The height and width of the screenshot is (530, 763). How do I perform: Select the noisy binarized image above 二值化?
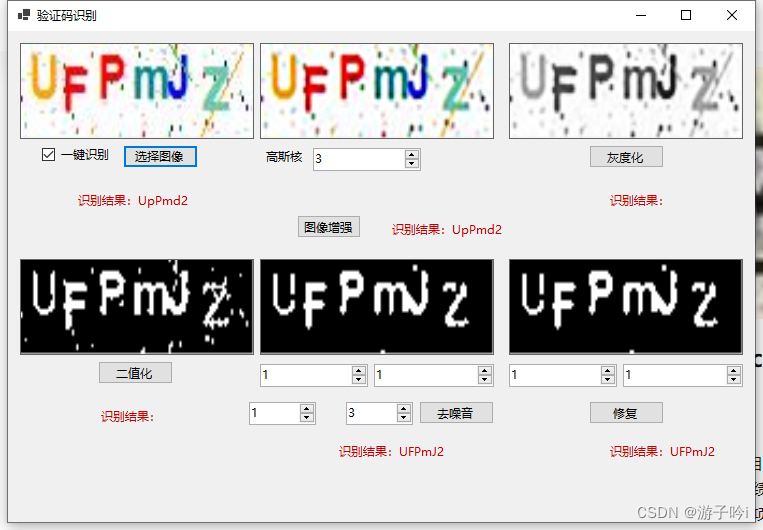(137, 307)
